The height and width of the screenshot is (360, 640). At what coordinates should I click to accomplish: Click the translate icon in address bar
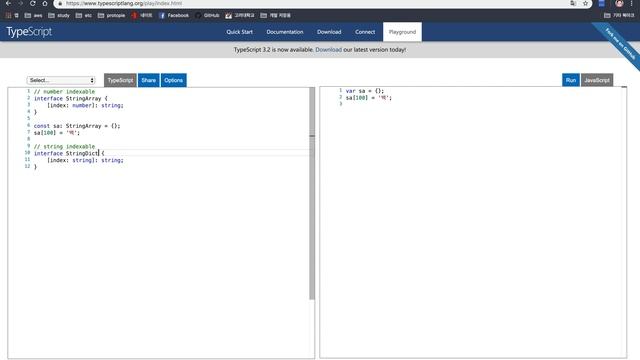[573, 3]
